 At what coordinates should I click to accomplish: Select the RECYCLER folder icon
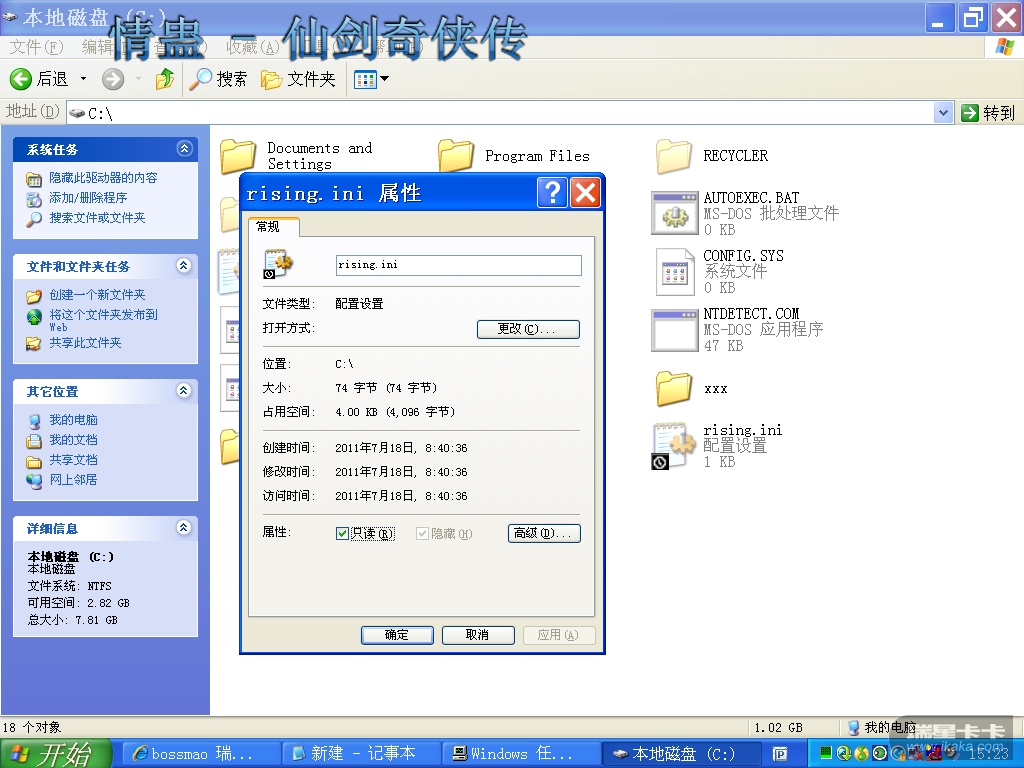pyautogui.click(x=673, y=156)
